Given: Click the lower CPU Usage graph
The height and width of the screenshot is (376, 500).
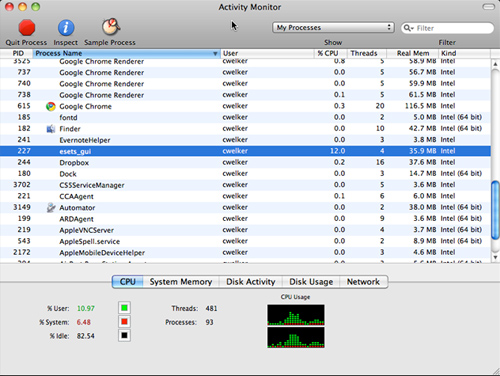Looking at the screenshot, I should point(296,337).
